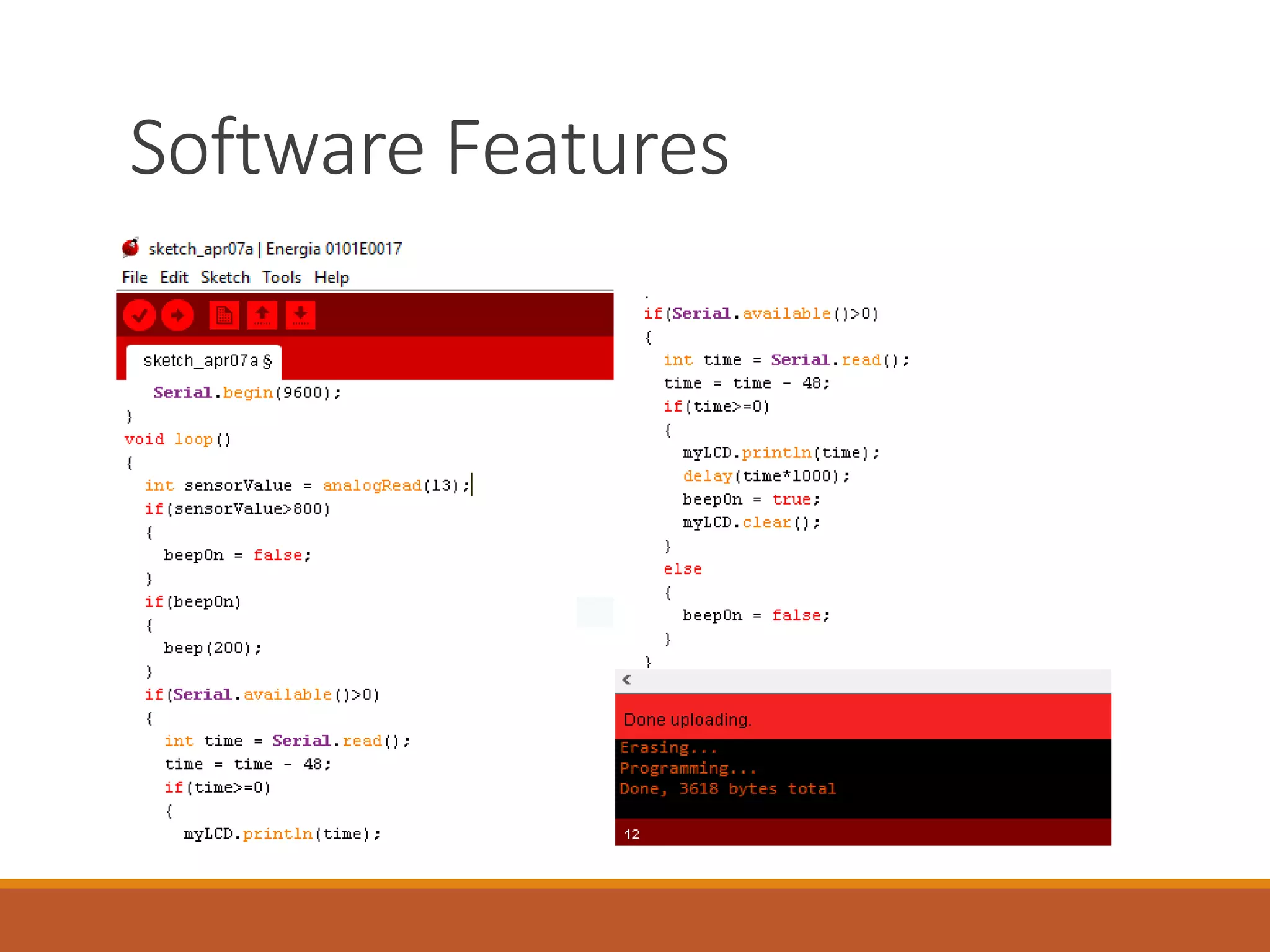Click the delay(time*1000); code line

coord(766,476)
